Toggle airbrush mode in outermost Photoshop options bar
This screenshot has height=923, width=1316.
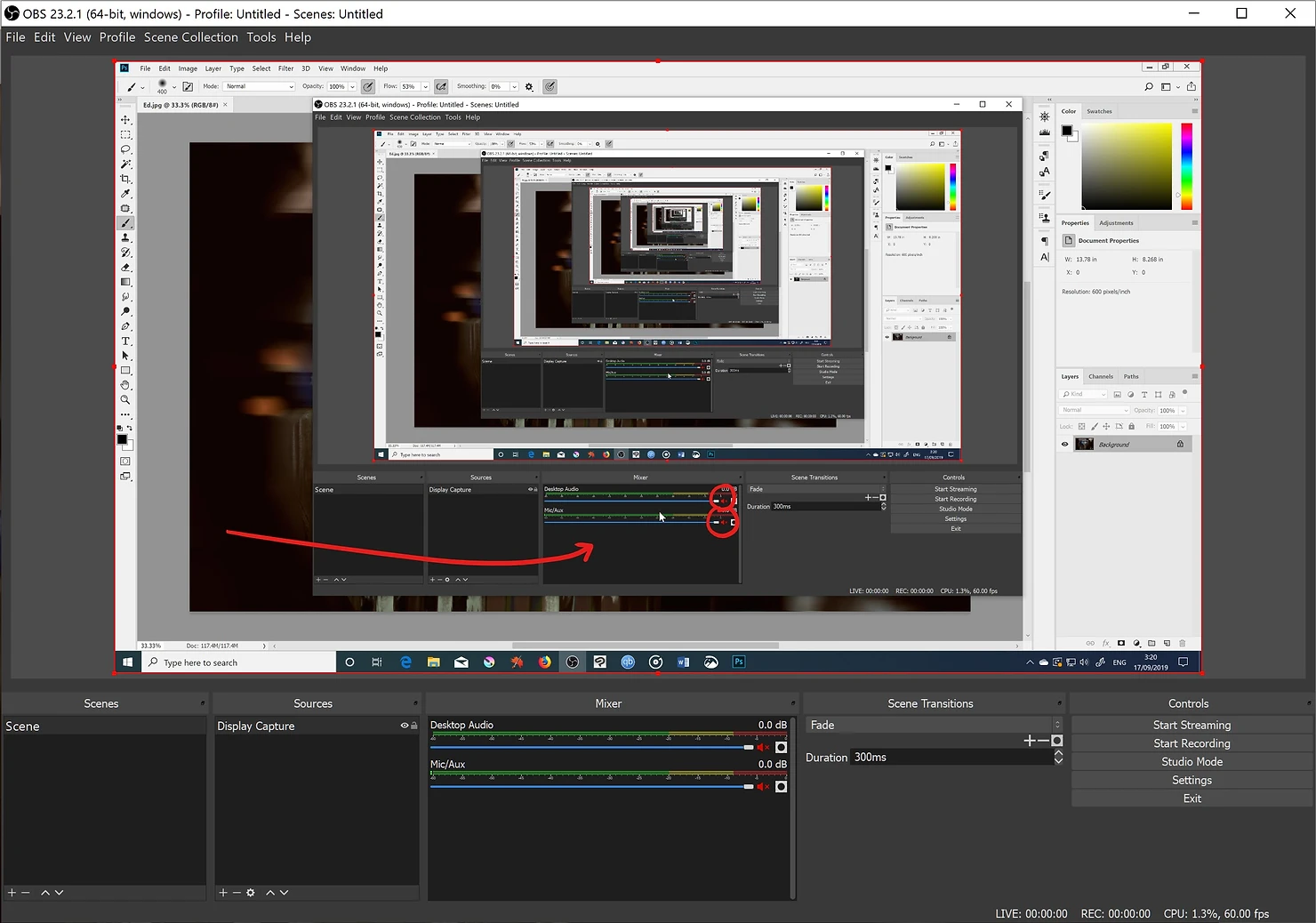(x=441, y=86)
